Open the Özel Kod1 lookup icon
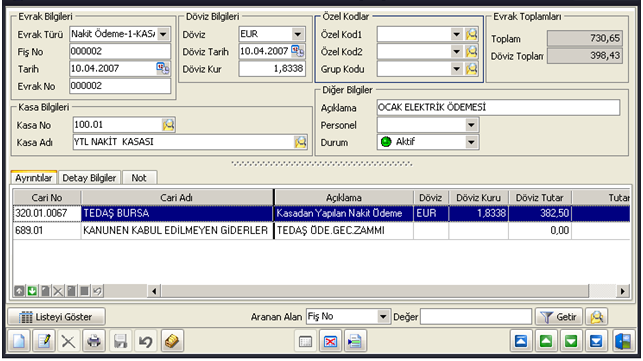This screenshot has width=643, height=361. coord(472,34)
